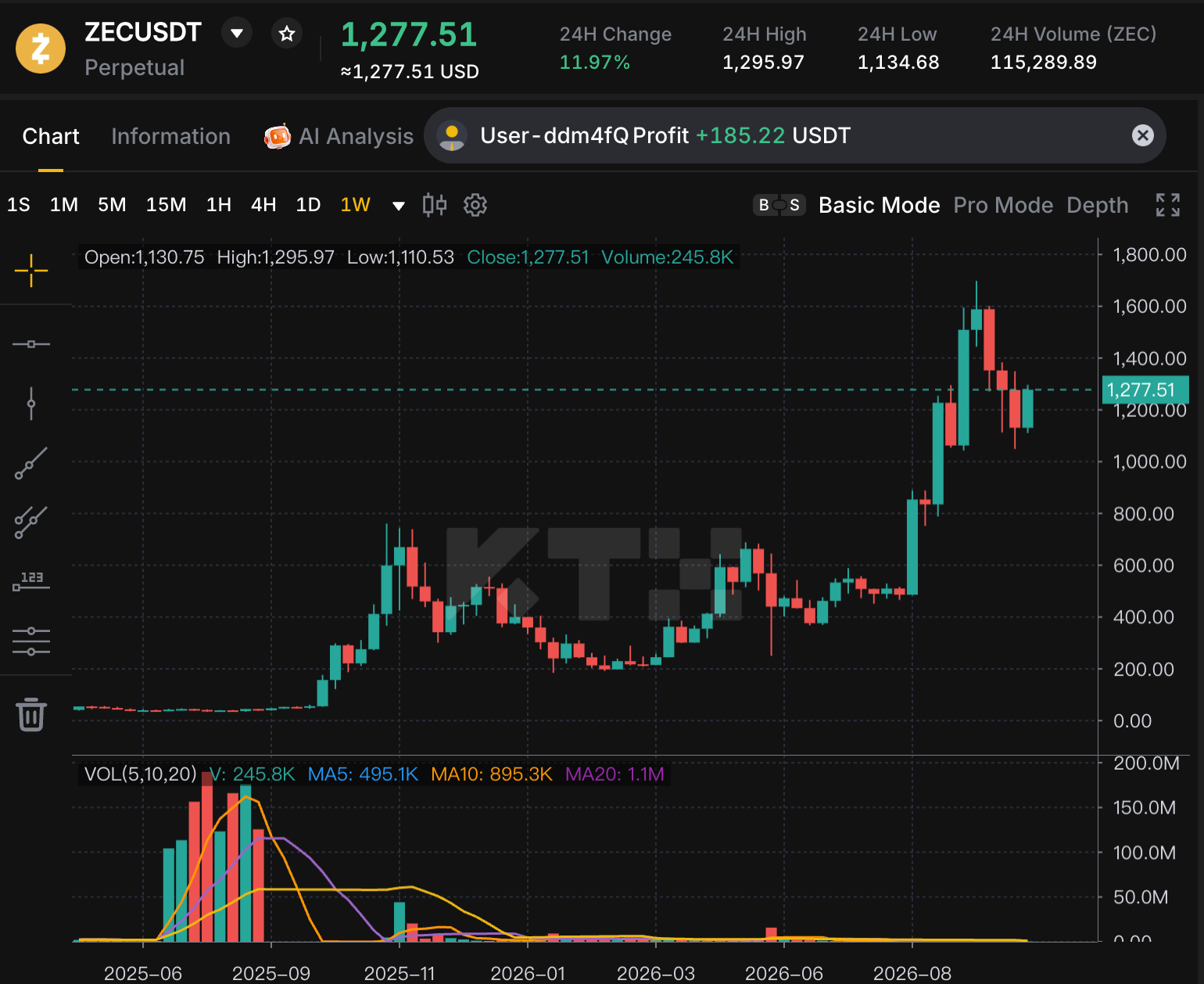This screenshot has width=1204, height=984.
Task: Dismiss the User-ddm4fQ profit notification
Action: pyautogui.click(x=1143, y=135)
